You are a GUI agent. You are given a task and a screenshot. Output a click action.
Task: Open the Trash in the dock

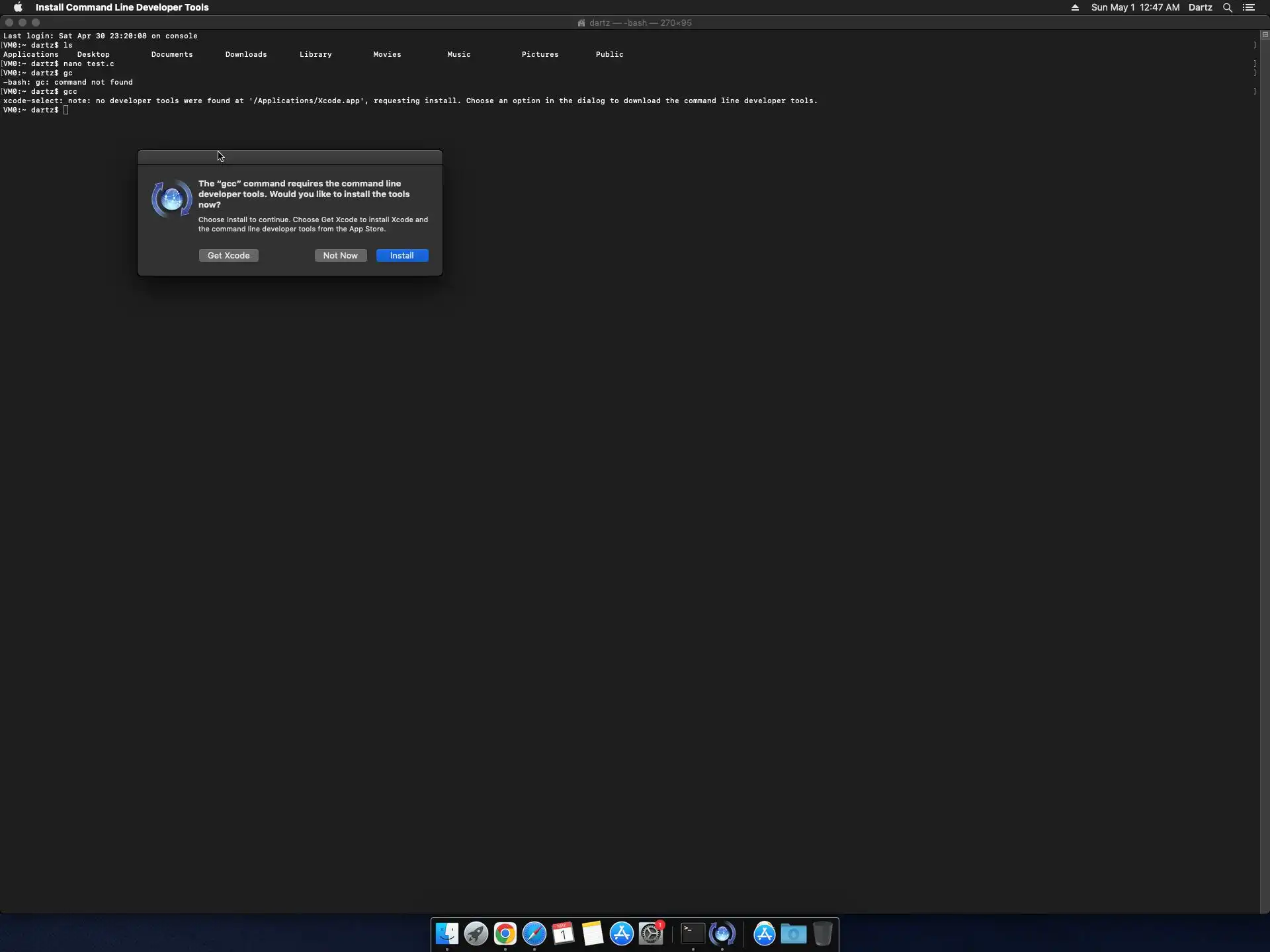pyautogui.click(x=822, y=933)
